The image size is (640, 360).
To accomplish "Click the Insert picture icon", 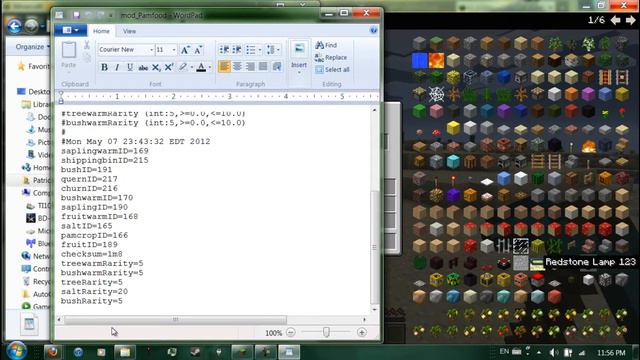I will 299,50.
